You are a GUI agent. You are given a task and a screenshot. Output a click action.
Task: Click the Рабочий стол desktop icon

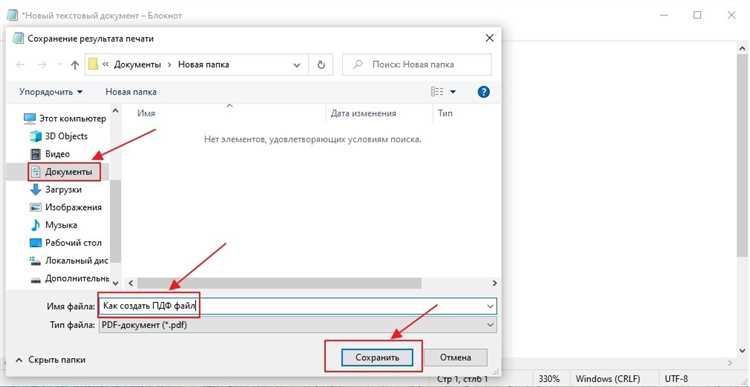click(36, 243)
